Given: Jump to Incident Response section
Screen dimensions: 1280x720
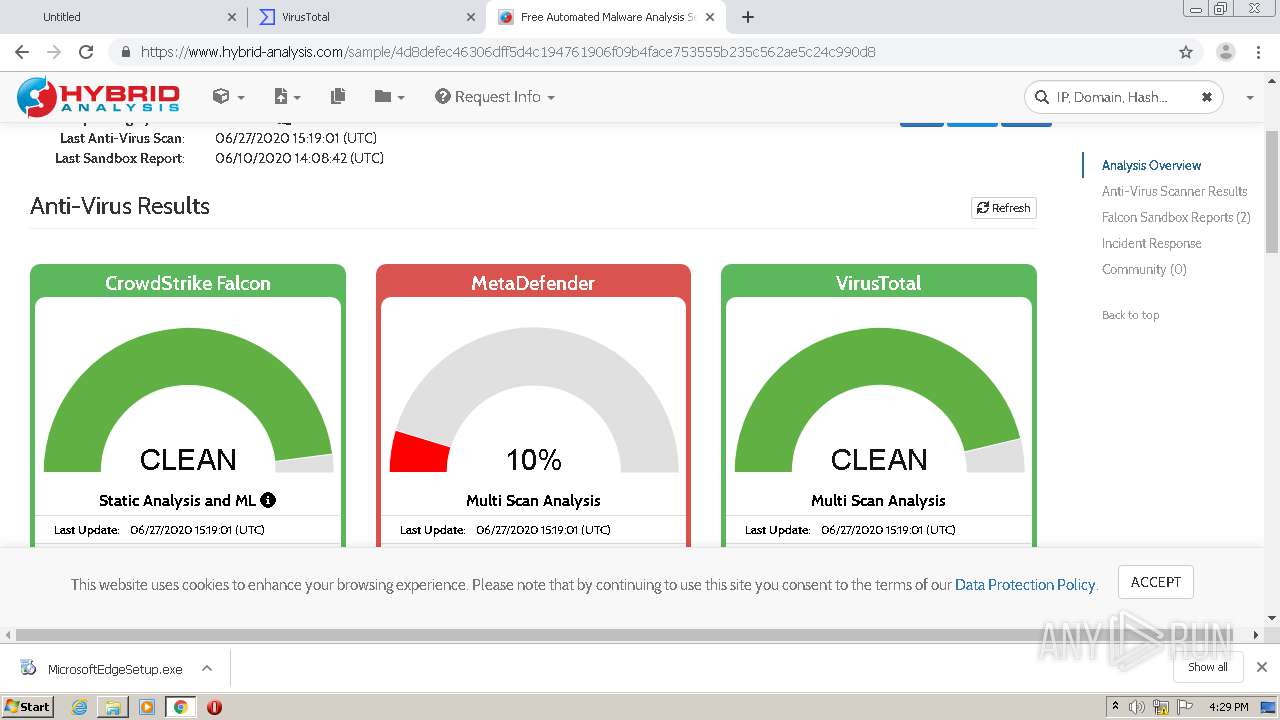Looking at the screenshot, I should [x=1151, y=243].
